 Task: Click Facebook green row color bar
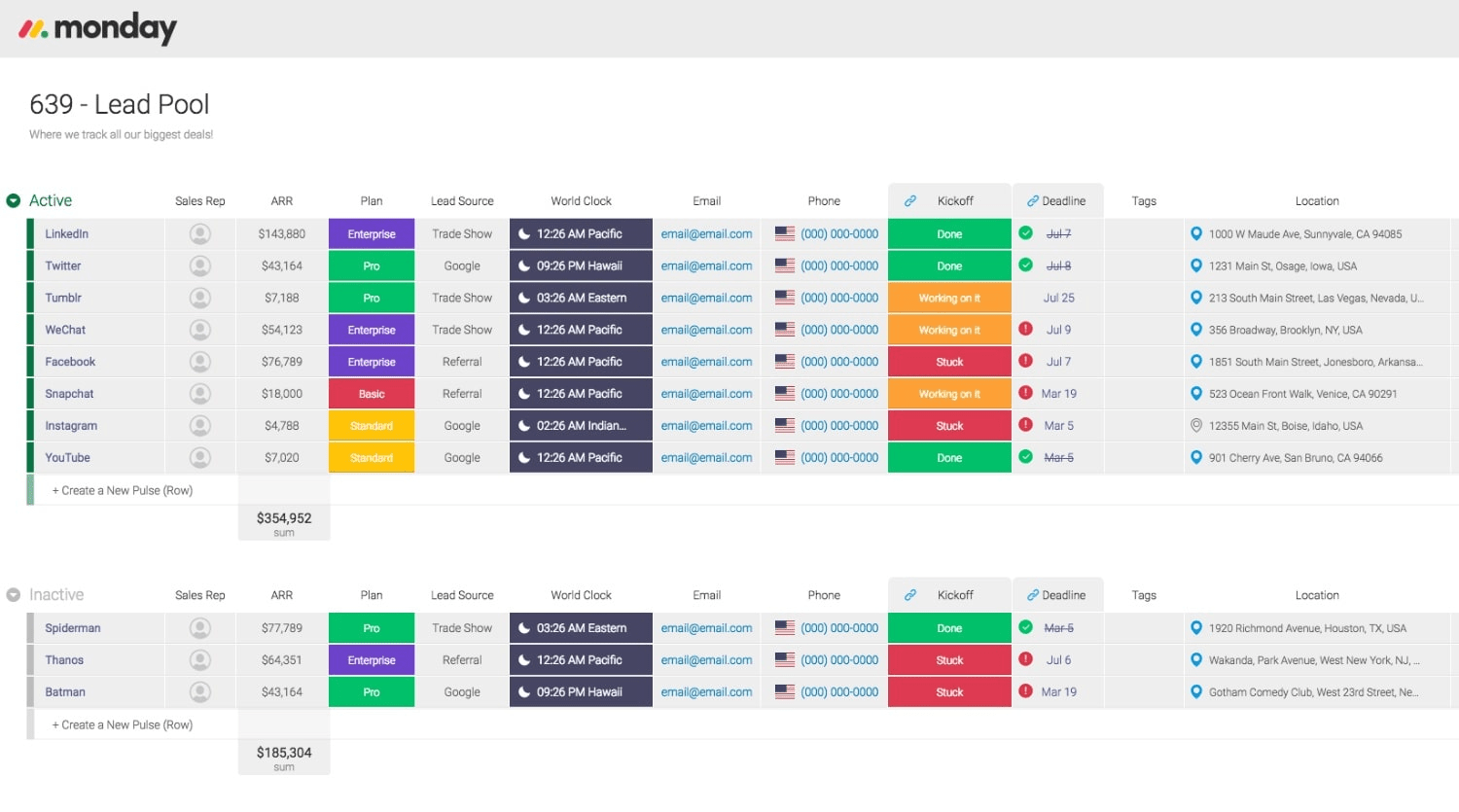coord(30,362)
